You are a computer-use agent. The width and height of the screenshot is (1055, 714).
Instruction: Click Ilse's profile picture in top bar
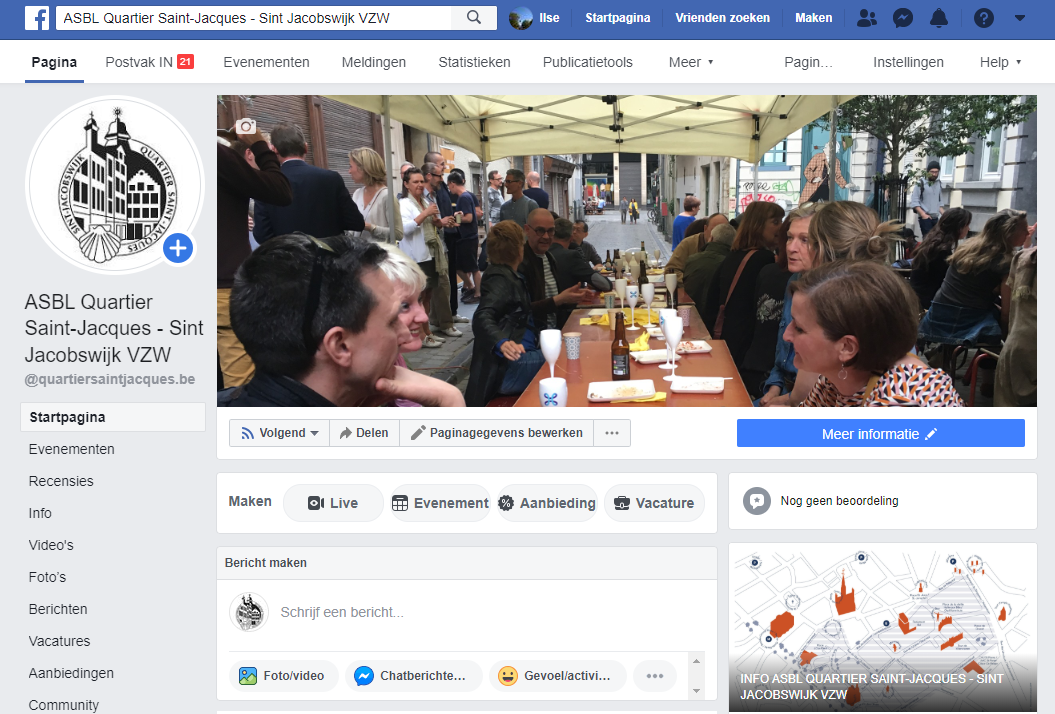521,18
